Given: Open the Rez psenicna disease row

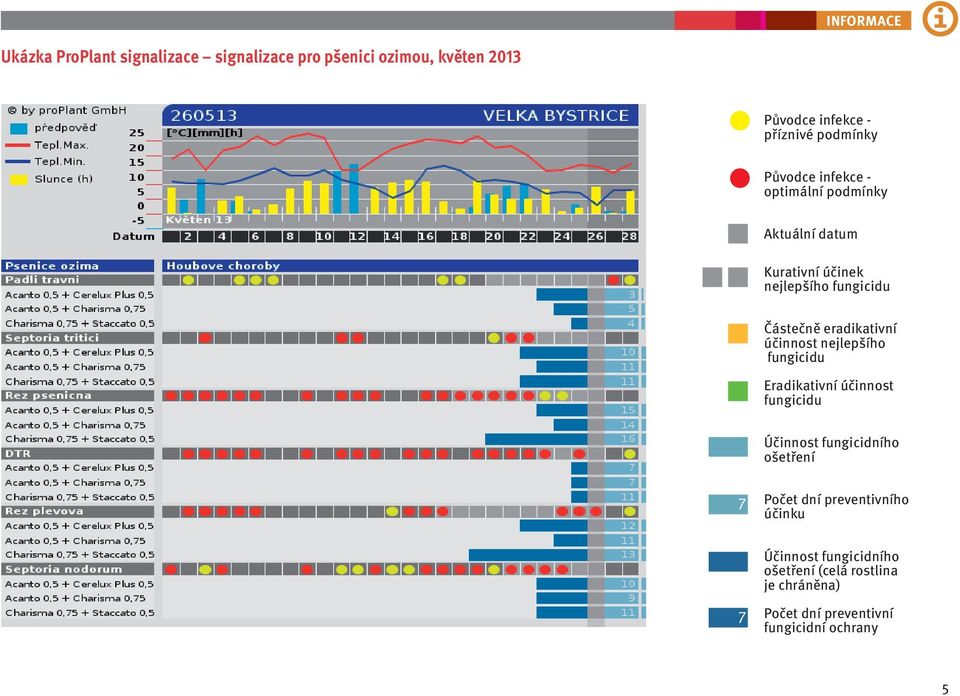Looking at the screenshot, I should coord(78,395).
